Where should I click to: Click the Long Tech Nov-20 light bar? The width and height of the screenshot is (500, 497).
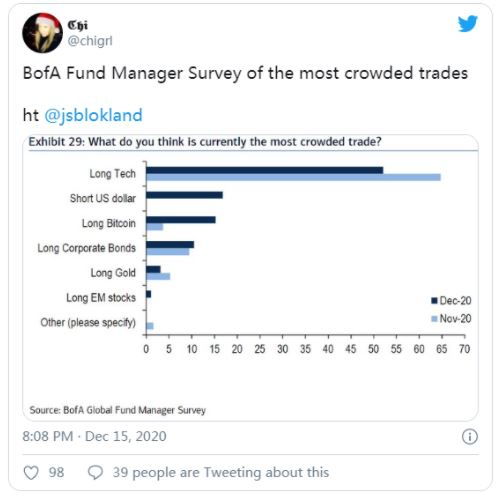[293, 177]
